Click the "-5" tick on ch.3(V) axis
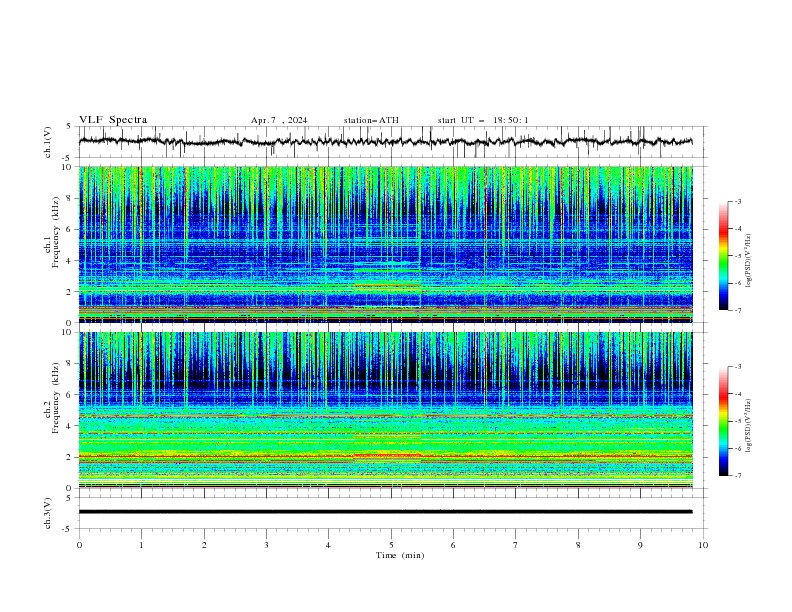 click(x=68, y=529)
